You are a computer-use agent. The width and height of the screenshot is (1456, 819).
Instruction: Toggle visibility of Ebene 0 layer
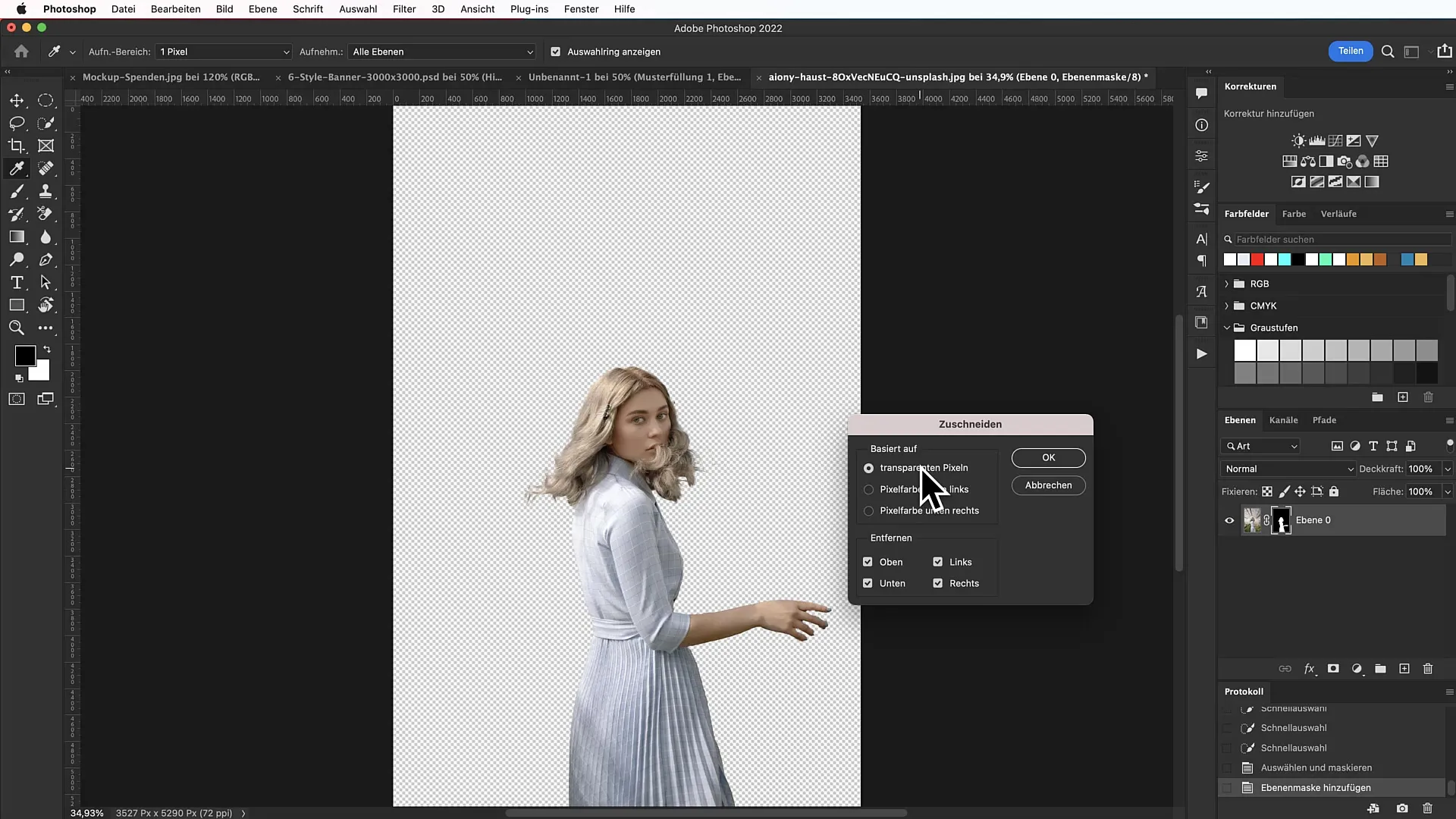[x=1229, y=520]
